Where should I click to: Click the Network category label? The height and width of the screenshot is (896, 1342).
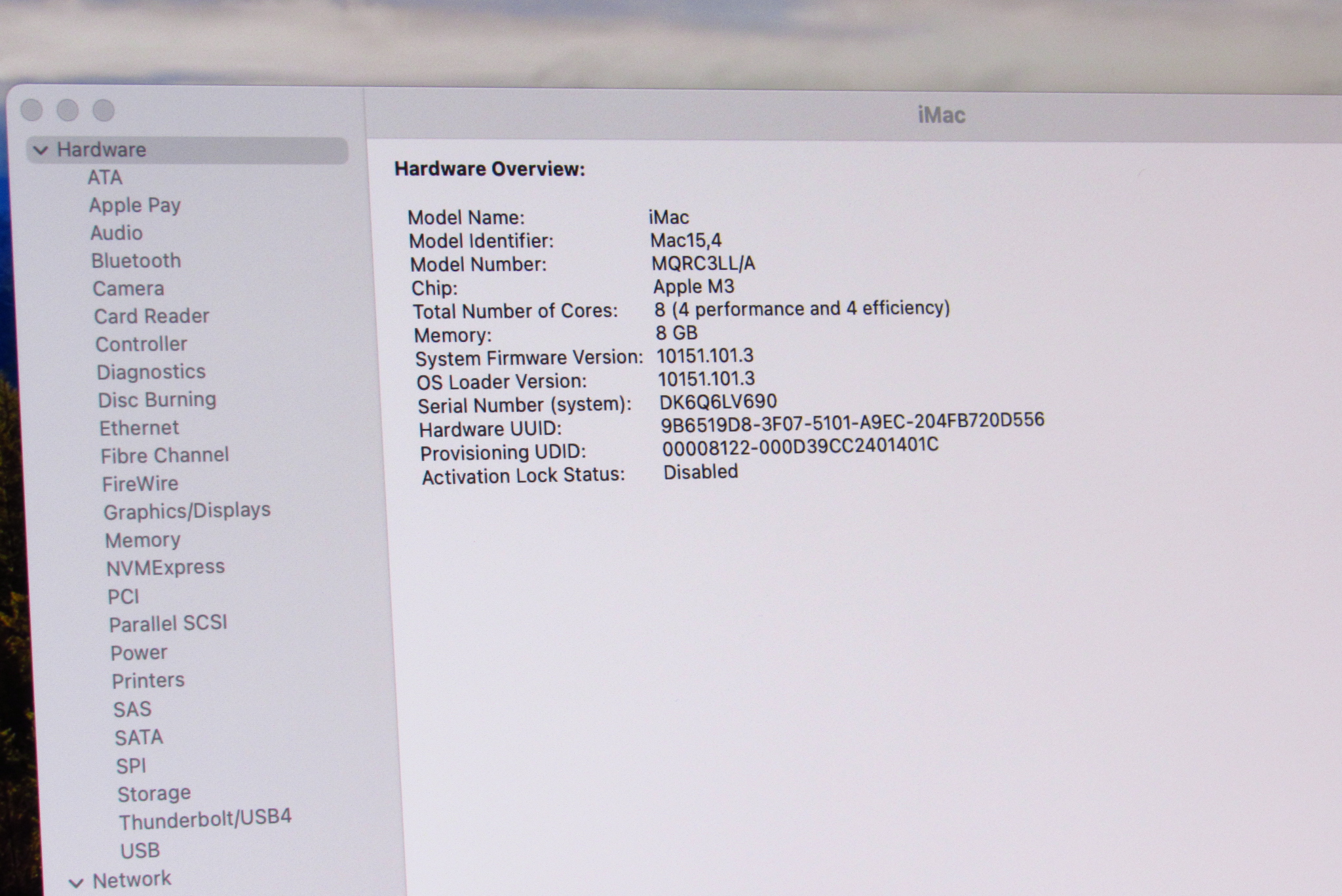pos(131,880)
